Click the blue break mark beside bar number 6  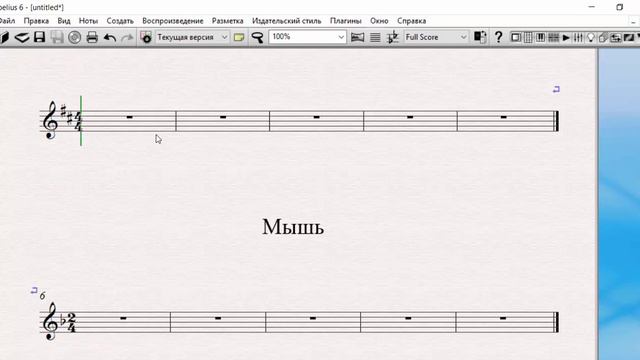click(34, 290)
